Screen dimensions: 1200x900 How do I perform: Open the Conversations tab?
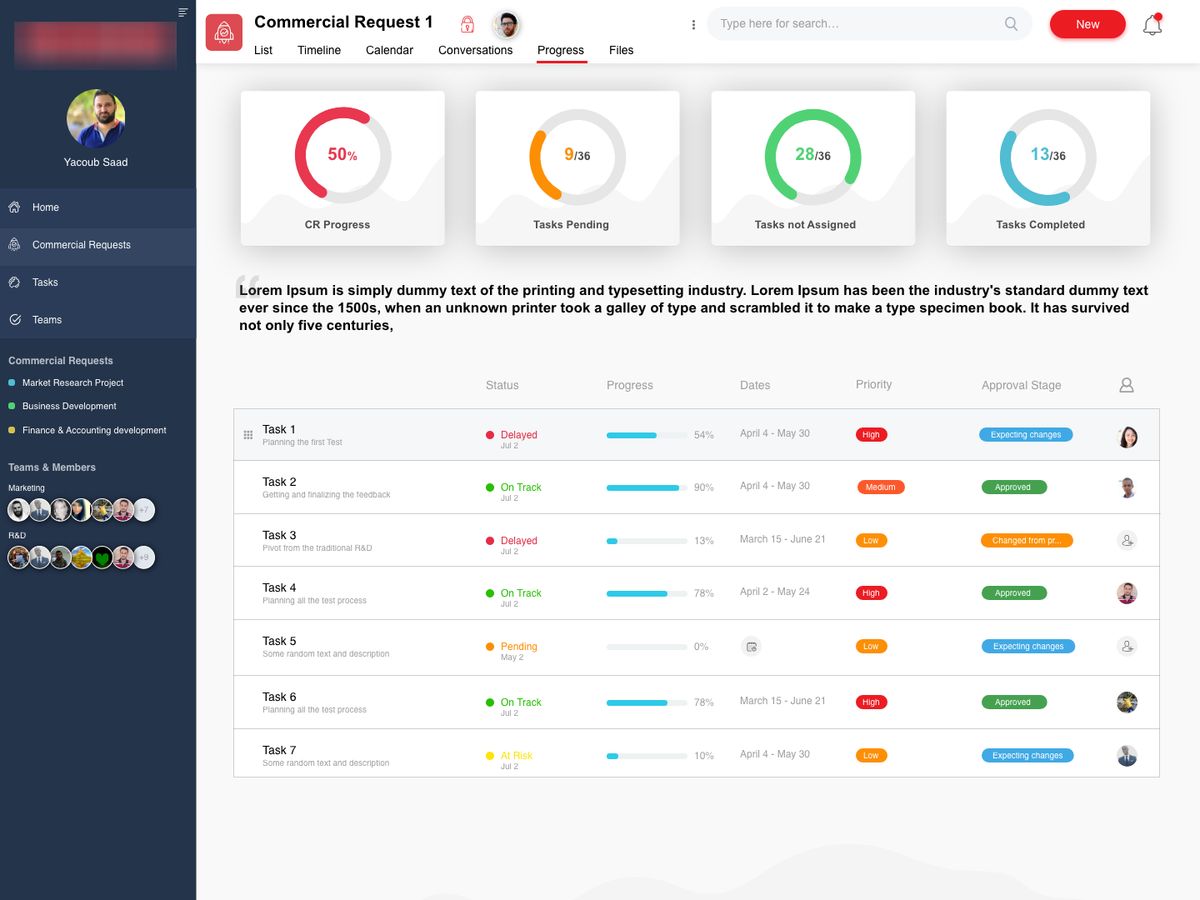(x=475, y=50)
